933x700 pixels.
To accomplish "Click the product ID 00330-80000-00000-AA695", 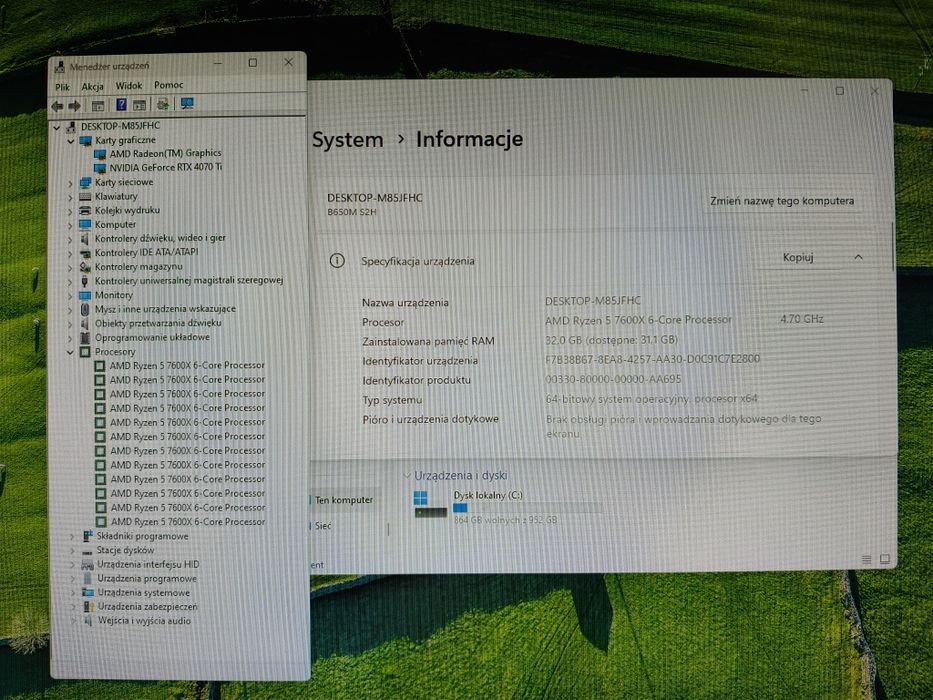I will tap(613, 379).
